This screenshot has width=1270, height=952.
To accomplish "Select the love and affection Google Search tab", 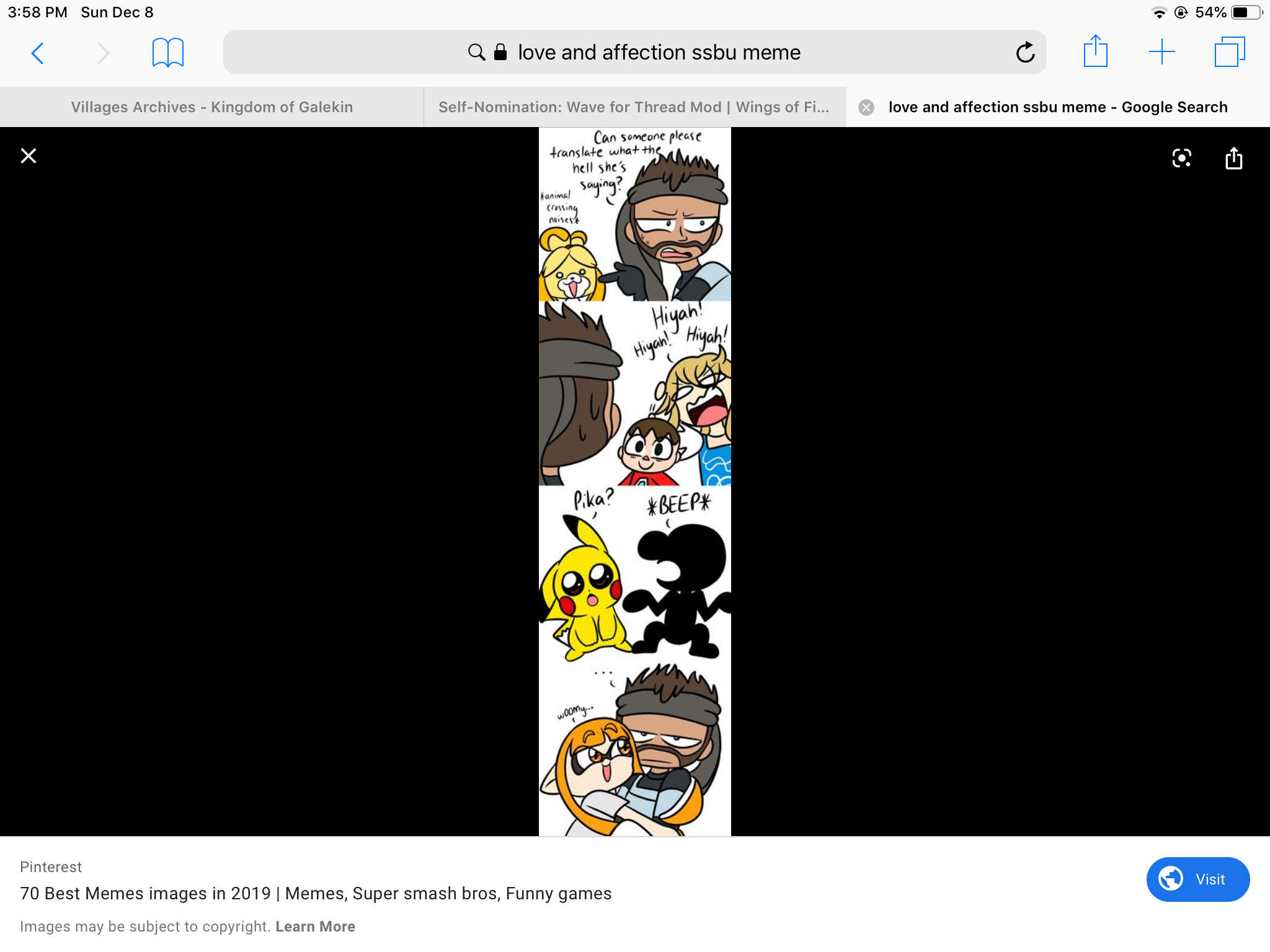I will pos(1058,107).
